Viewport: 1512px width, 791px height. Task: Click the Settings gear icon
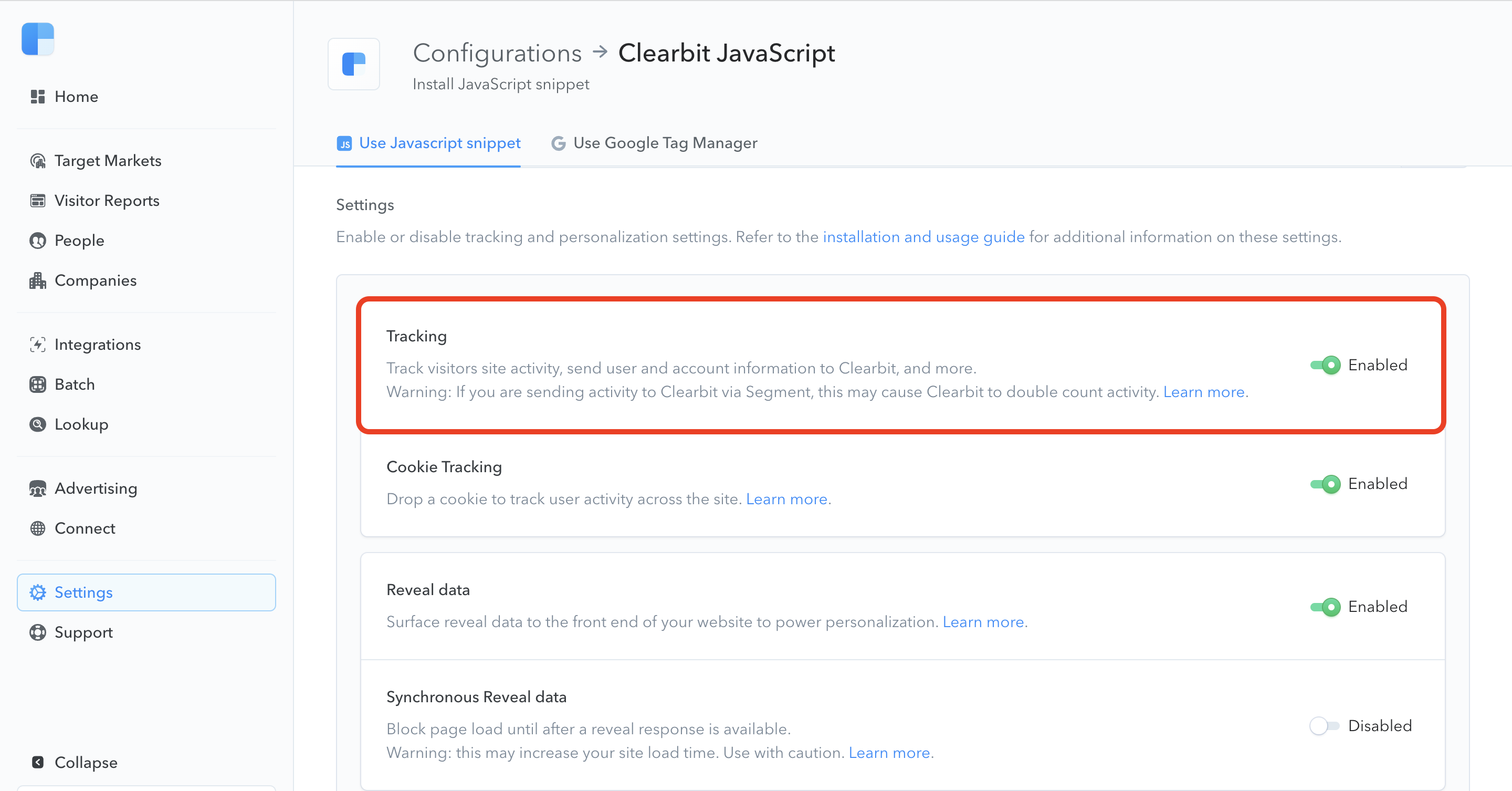click(38, 592)
